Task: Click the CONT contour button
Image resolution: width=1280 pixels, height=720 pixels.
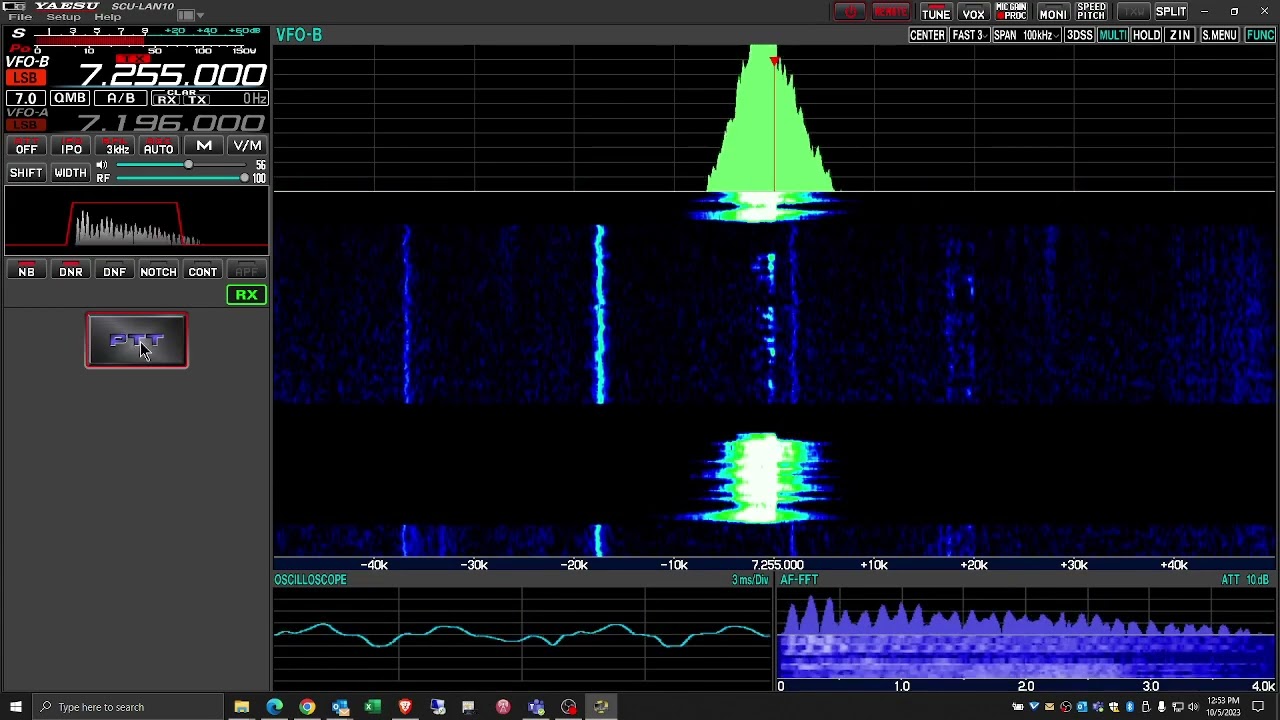Action: click(202, 271)
